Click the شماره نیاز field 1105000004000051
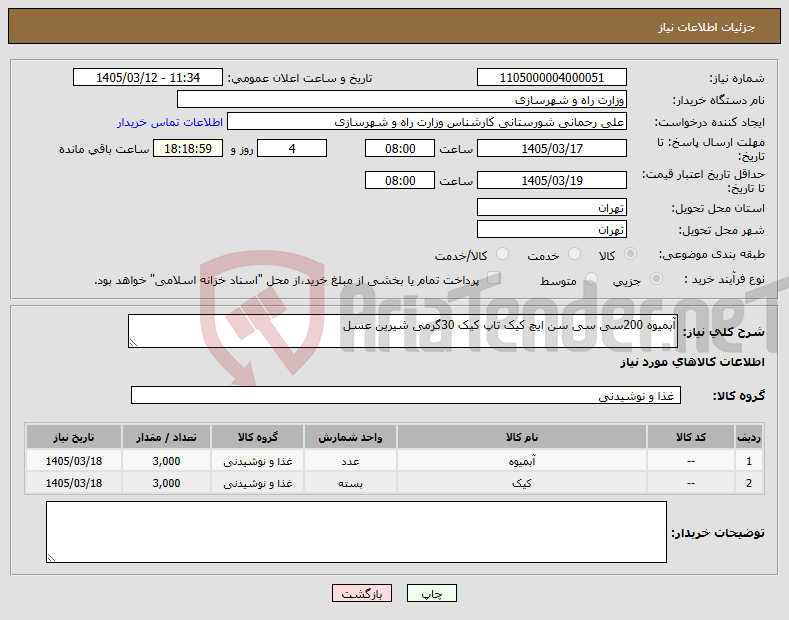Image resolution: width=789 pixels, height=620 pixels. (551, 78)
